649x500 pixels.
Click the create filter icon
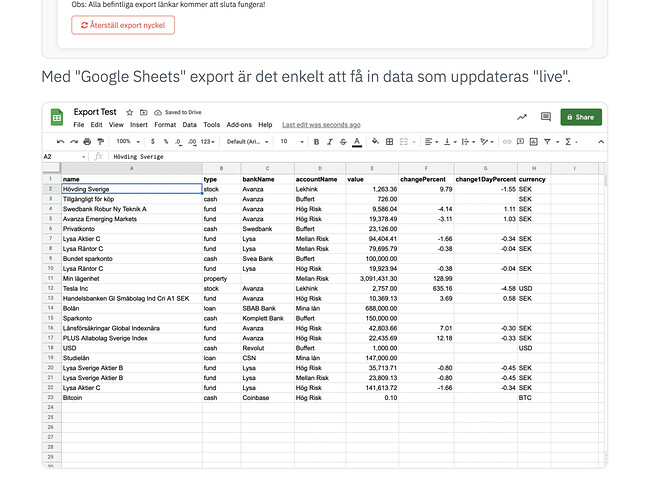547,142
